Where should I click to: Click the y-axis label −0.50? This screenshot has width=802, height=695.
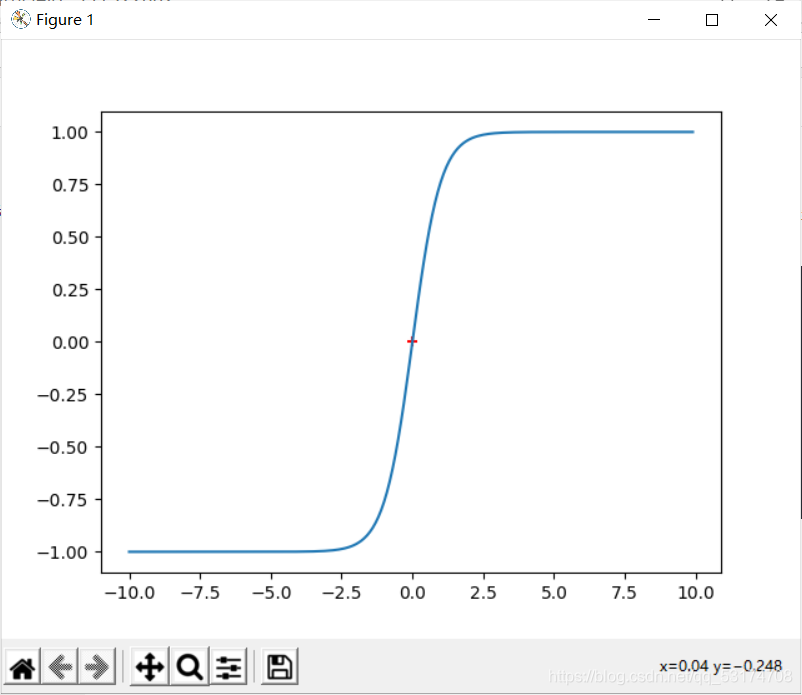point(62,448)
